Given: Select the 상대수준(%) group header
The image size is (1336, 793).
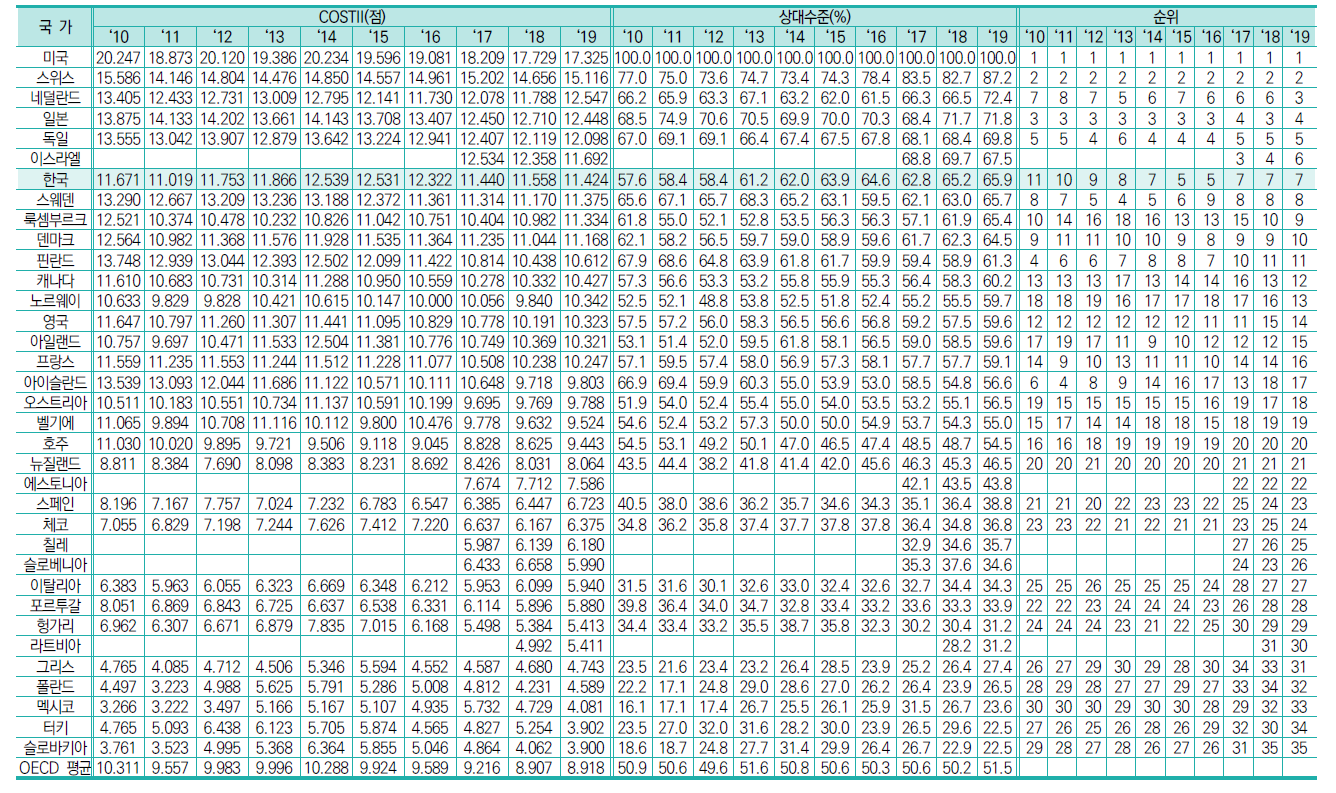Looking at the screenshot, I should pos(814,15).
